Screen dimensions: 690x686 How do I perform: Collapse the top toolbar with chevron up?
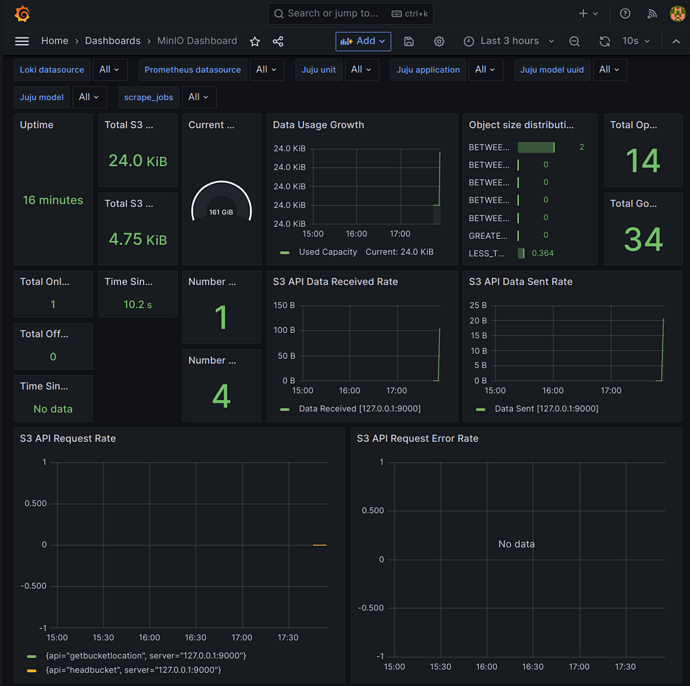tap(676, 41)
